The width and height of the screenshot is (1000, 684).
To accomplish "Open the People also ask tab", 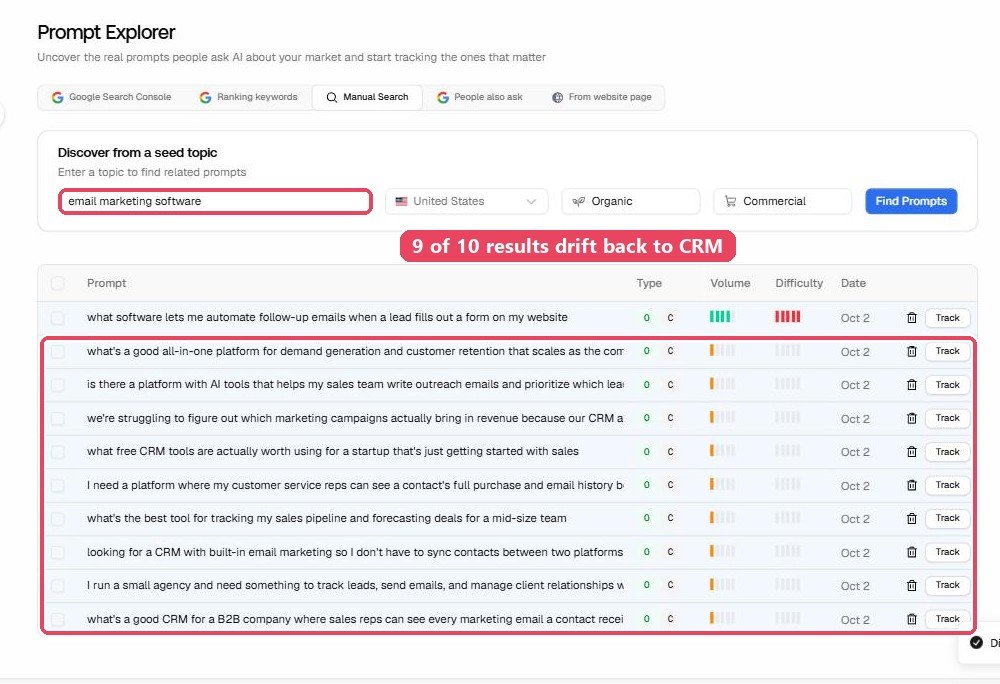I will pyautogui.click(x=480, y=97).
